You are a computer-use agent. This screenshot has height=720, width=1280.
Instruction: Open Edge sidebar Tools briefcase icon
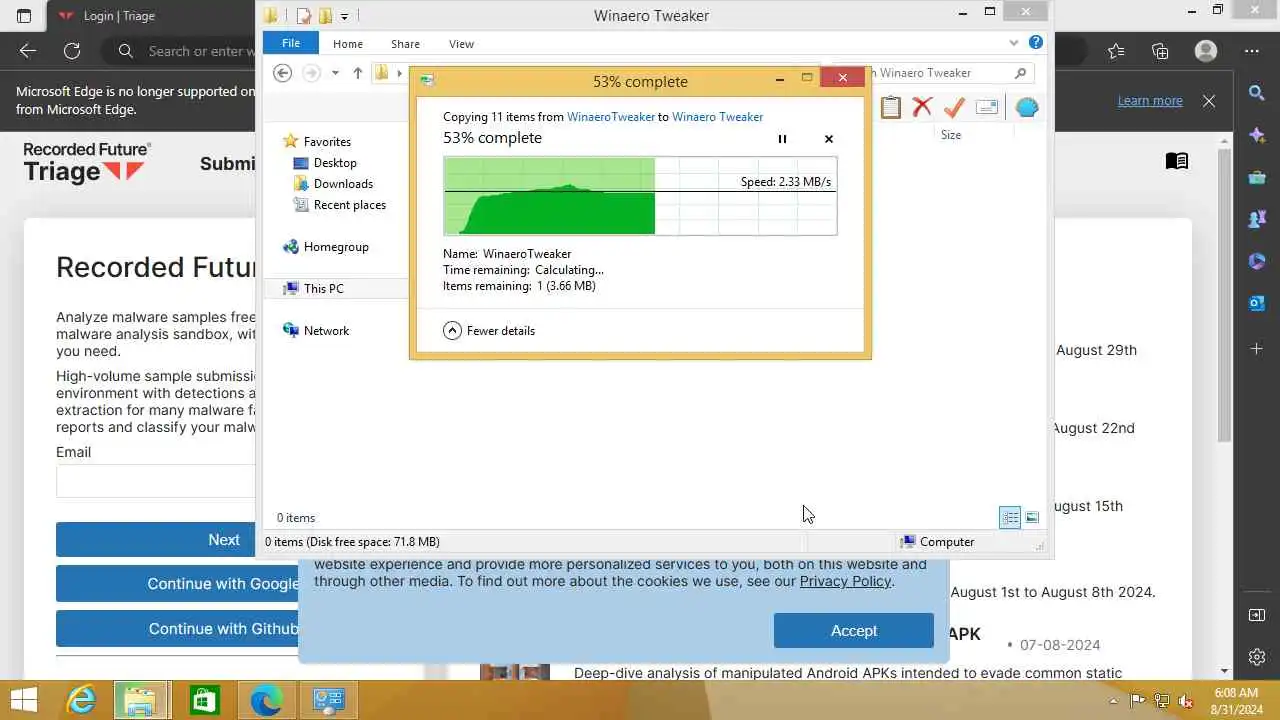(1257, 178)
